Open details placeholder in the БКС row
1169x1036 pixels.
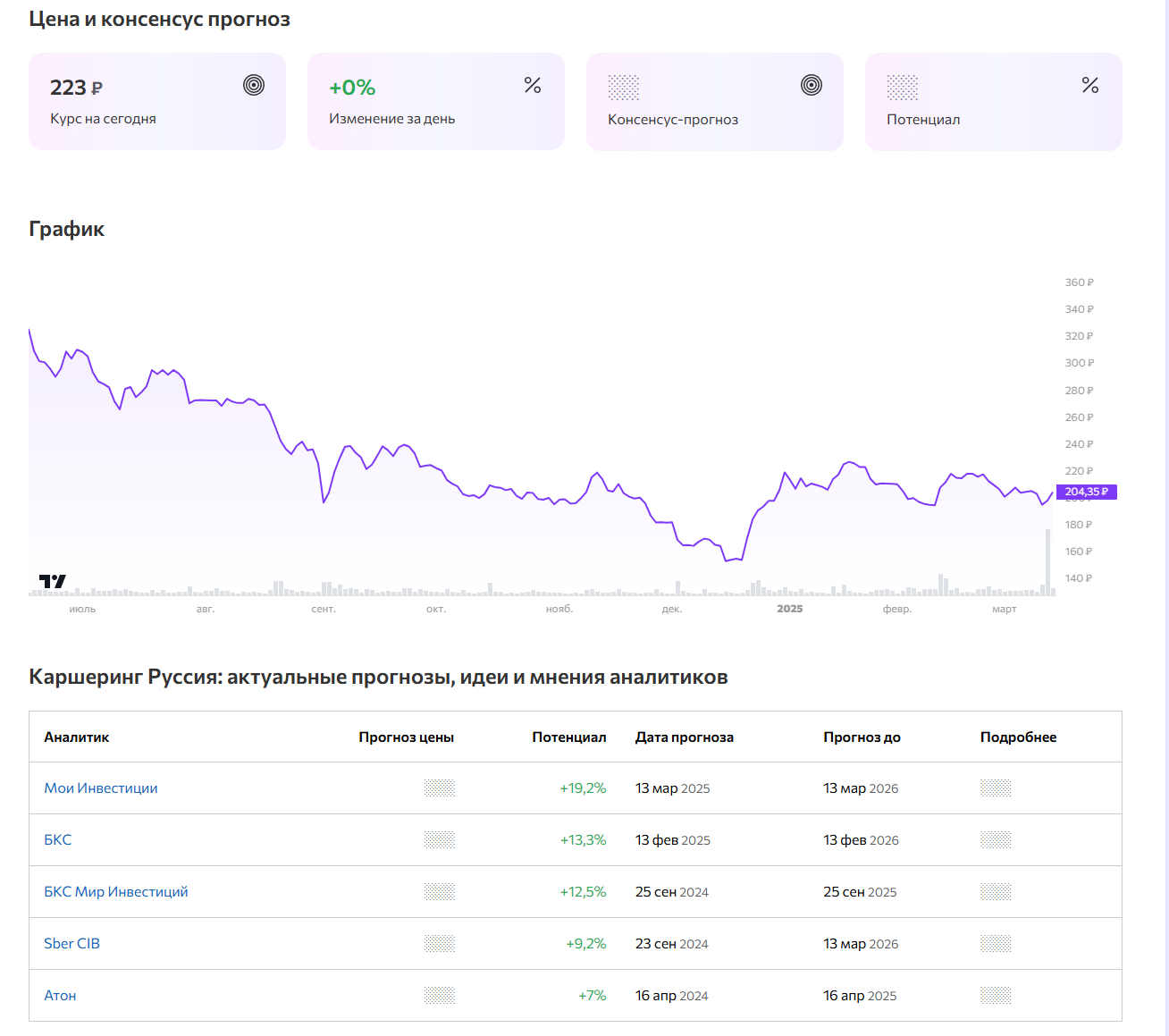coord(996,840)
